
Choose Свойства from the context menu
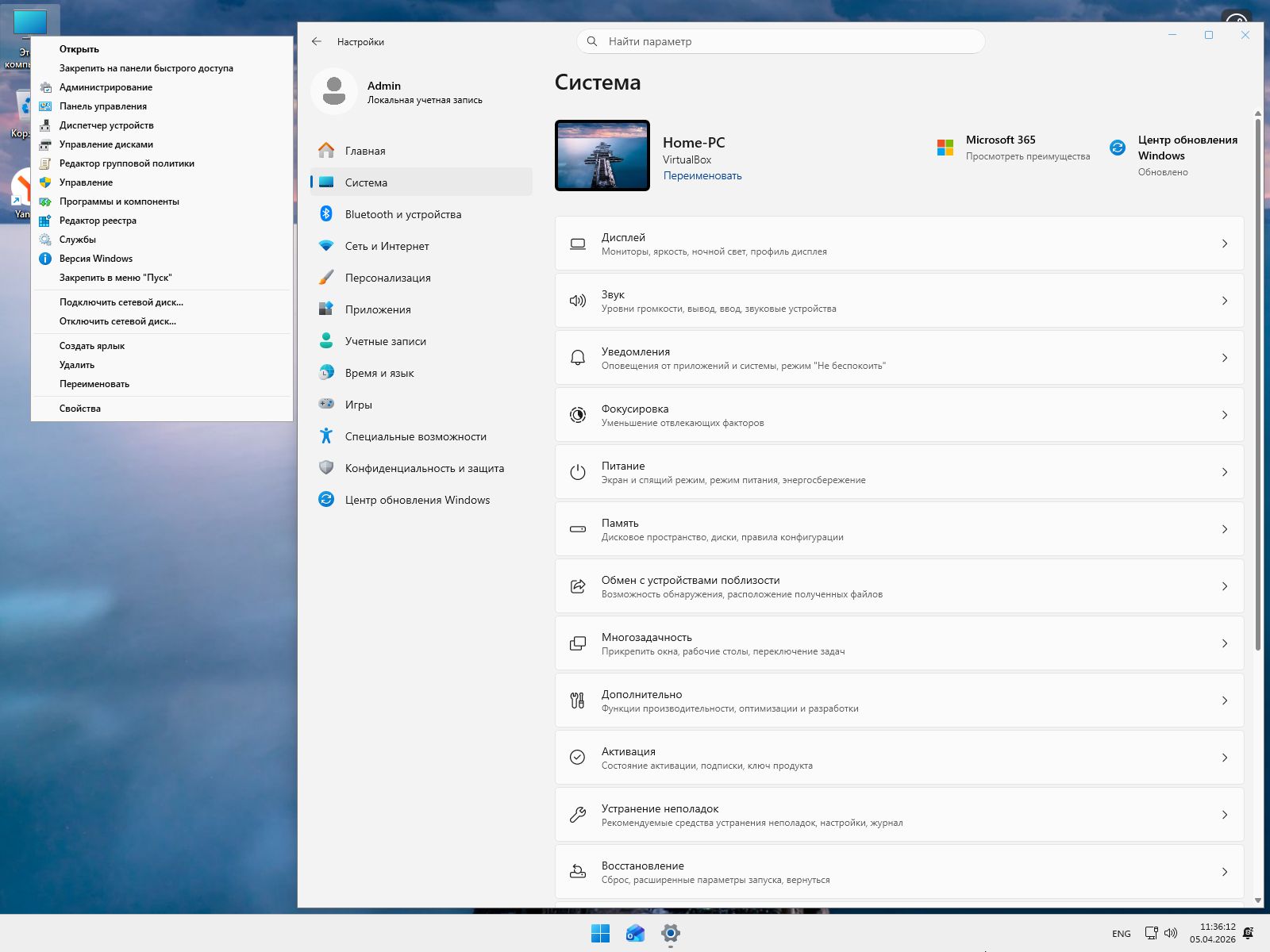click(80, 409)
